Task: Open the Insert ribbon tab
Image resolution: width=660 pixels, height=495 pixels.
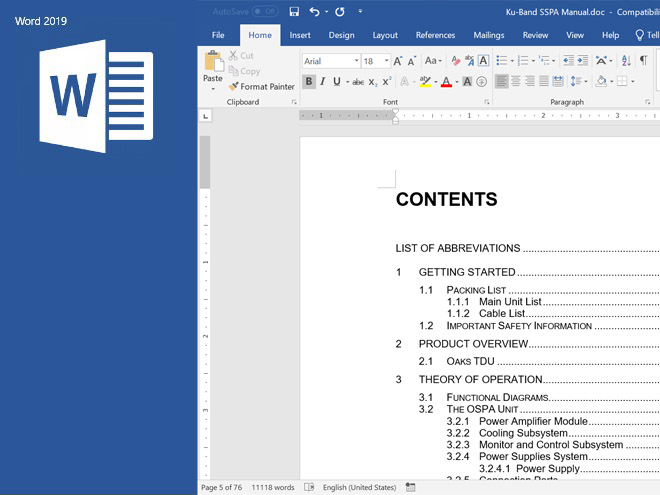Action: pos(300,35)
